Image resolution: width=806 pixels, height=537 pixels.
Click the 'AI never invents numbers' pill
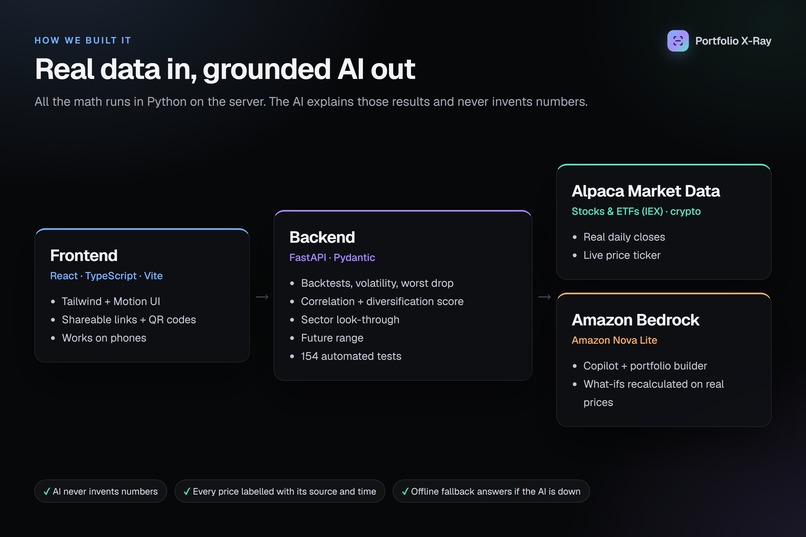pos(101,491)
